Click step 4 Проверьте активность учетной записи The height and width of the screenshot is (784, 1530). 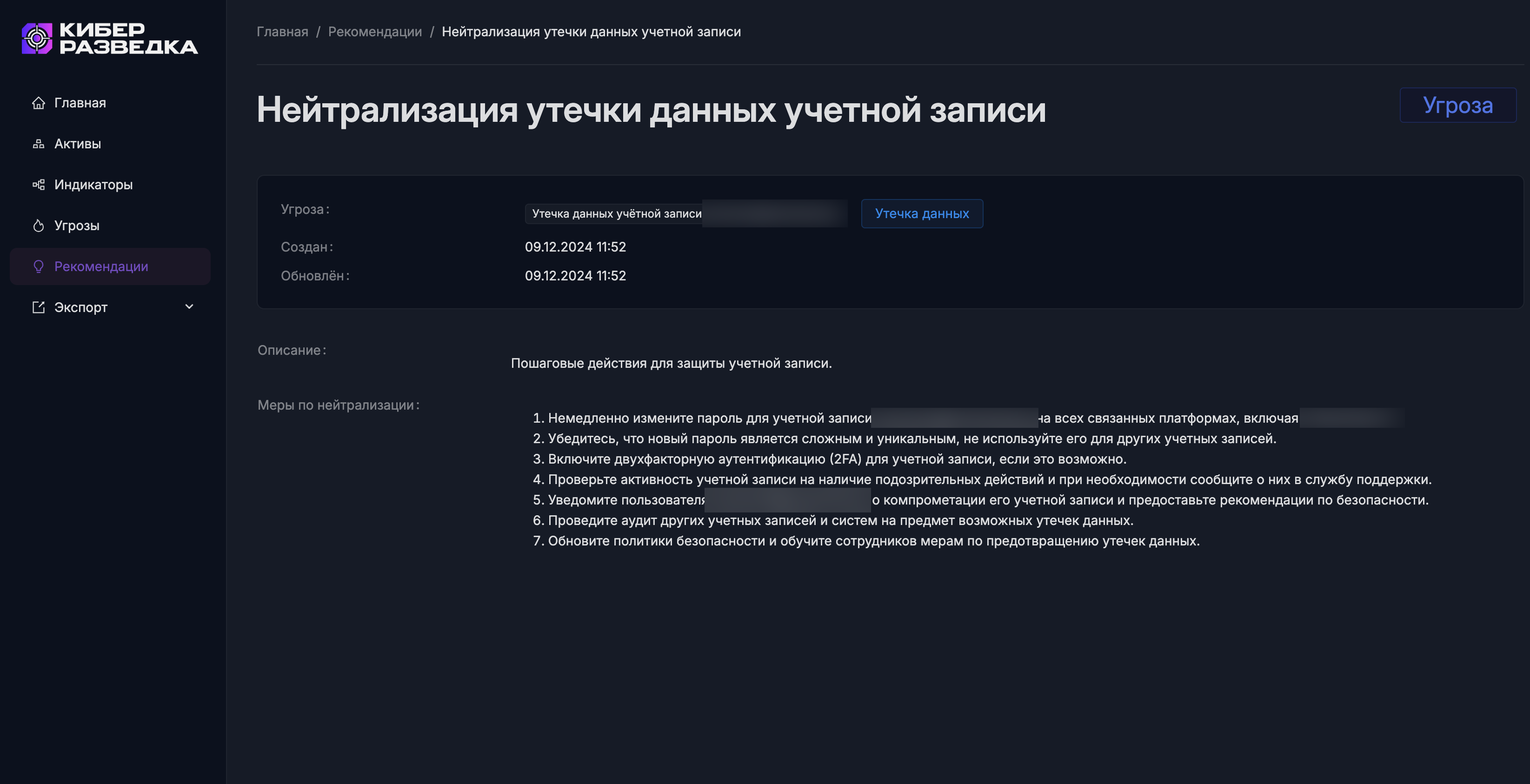(x=982, y=479)
